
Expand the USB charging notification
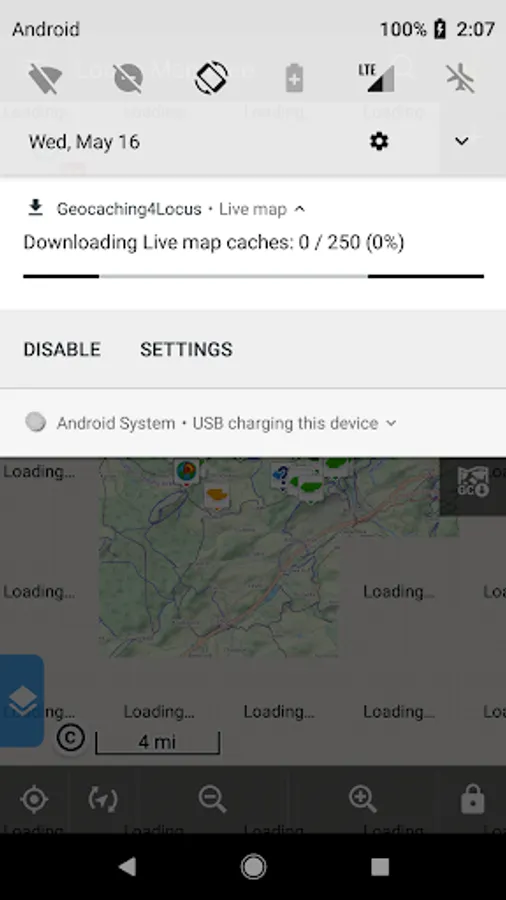(391, 423)
